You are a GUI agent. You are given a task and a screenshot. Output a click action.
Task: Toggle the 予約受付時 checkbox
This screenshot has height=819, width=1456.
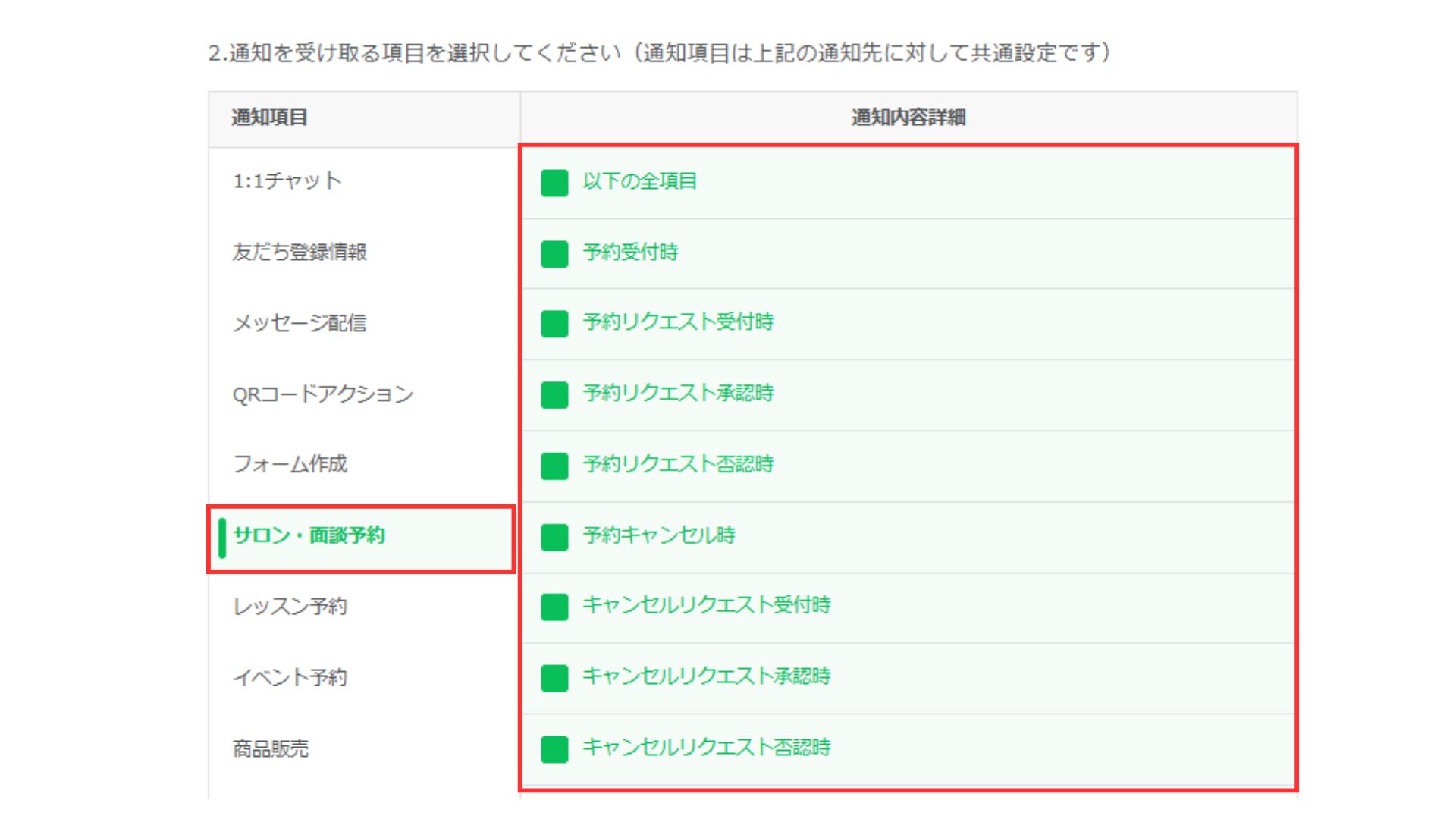coord(554,254)
